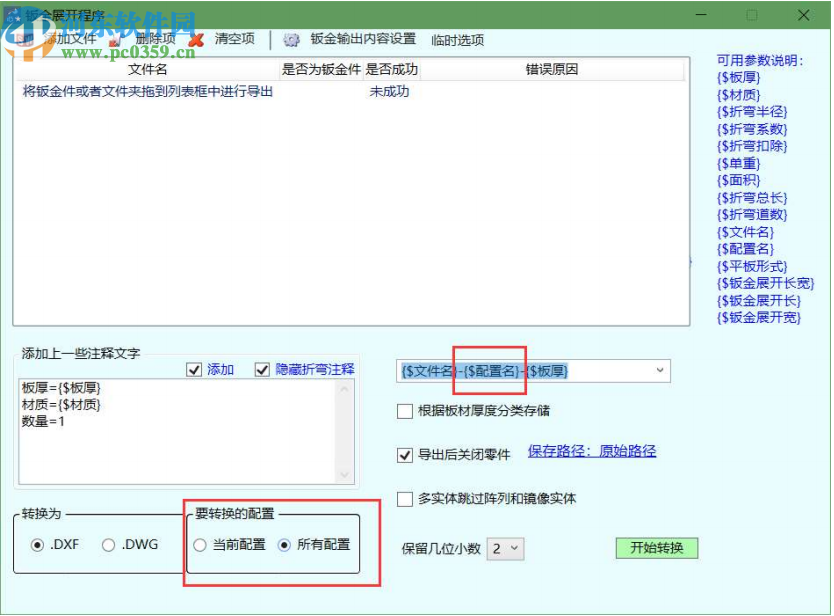
Task: Click the 错误原因 column header
Action: pos(552,70)
